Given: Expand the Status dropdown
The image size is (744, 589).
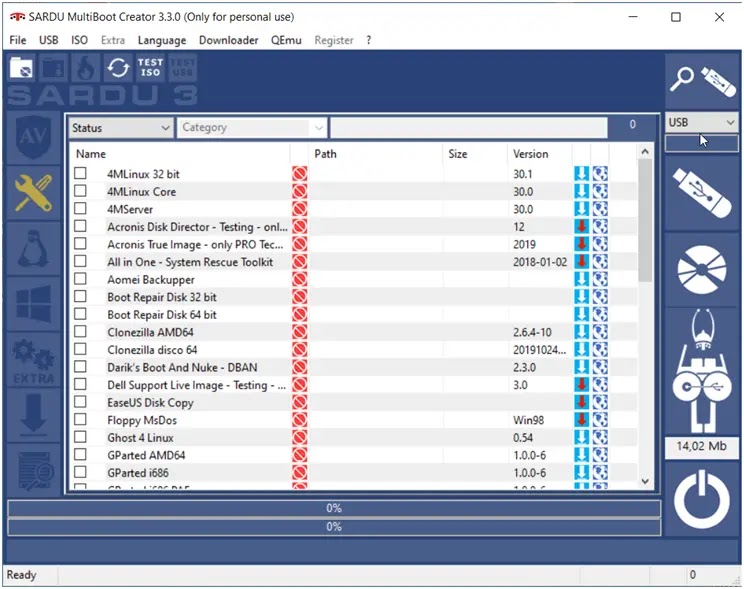Looking at the screenshot, I should pyautogui.click(x=121, y=128).
